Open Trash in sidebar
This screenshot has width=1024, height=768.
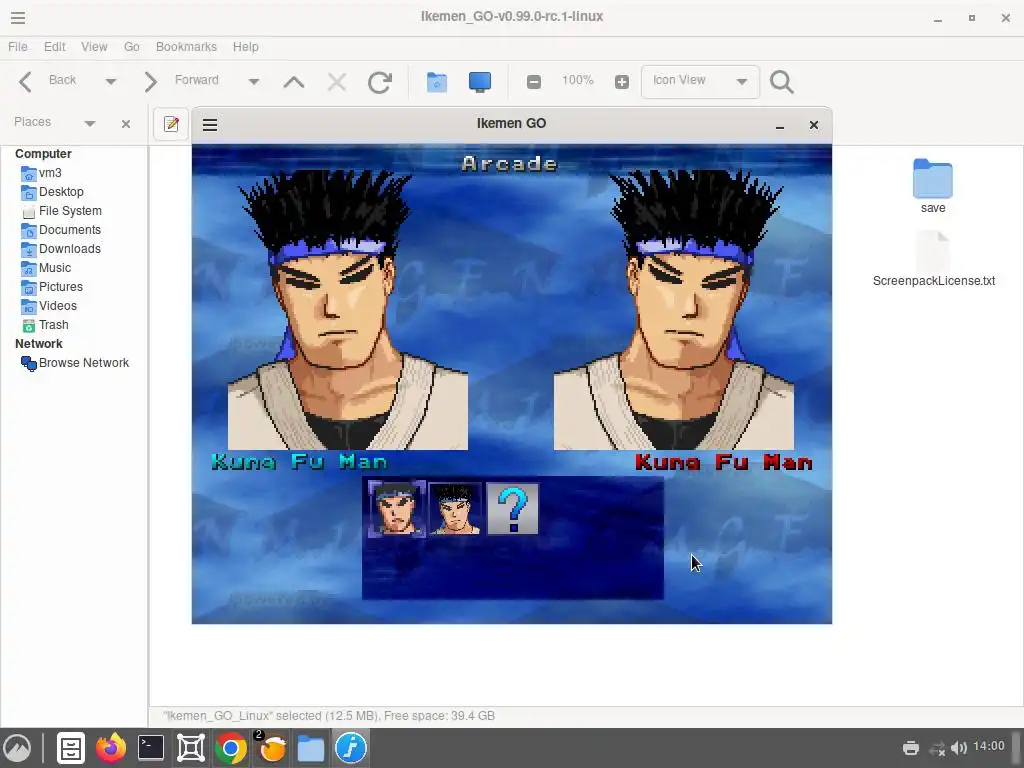(44, 325)
